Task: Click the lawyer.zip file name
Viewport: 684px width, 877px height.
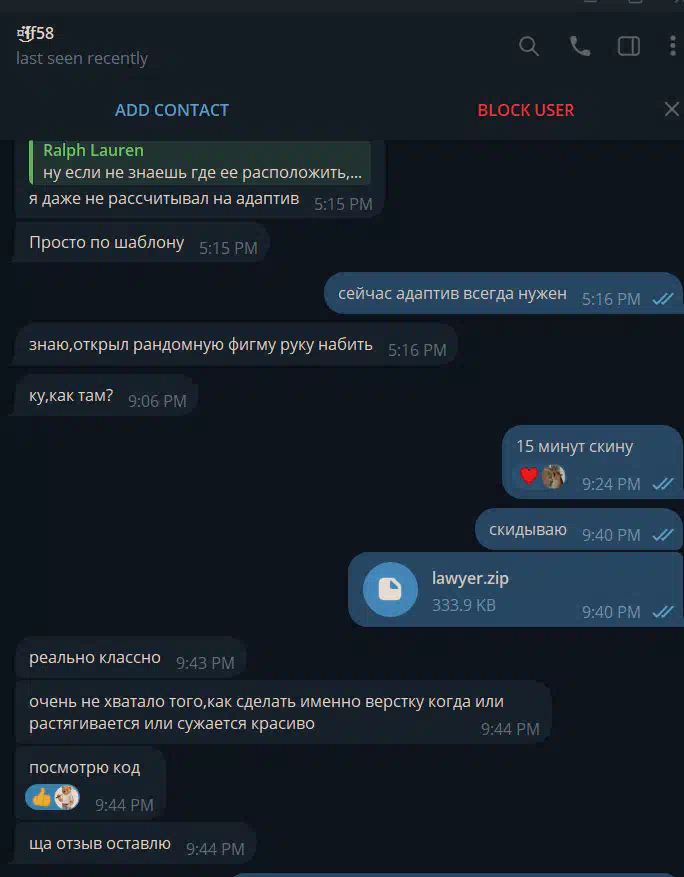Action: tap(470, 578)
